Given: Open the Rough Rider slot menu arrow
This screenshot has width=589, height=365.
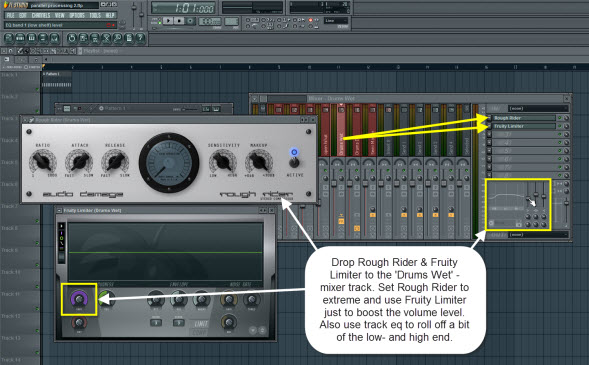Looking at the screenshot, I should pyautogui.click(x=489, y=118).
